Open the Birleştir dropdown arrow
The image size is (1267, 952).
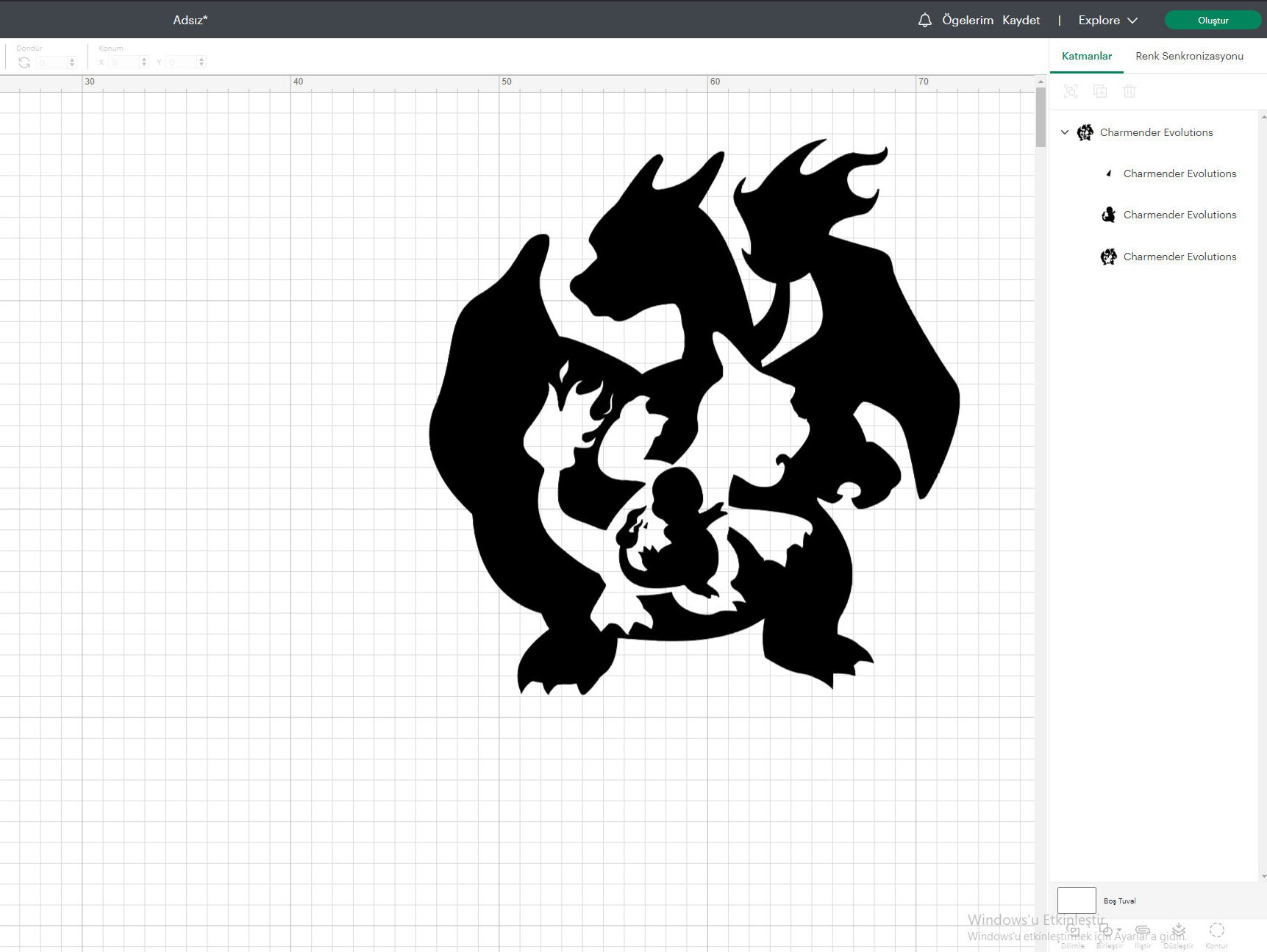tap(1118, 929)
